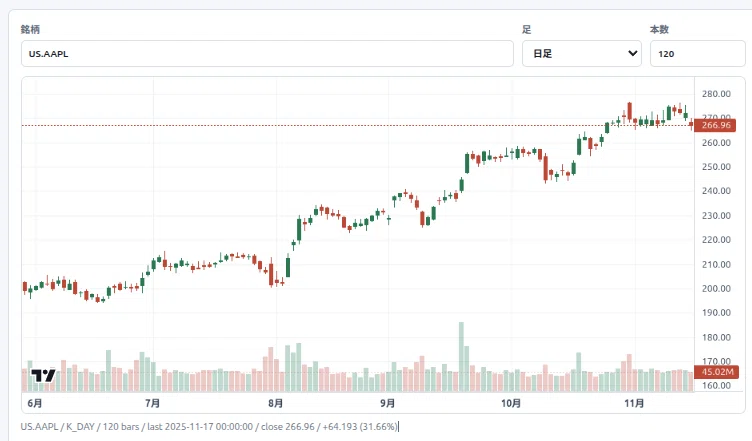752x441 pixels.
Task: Click the 銘柄 field label
Action: [30, 29]
